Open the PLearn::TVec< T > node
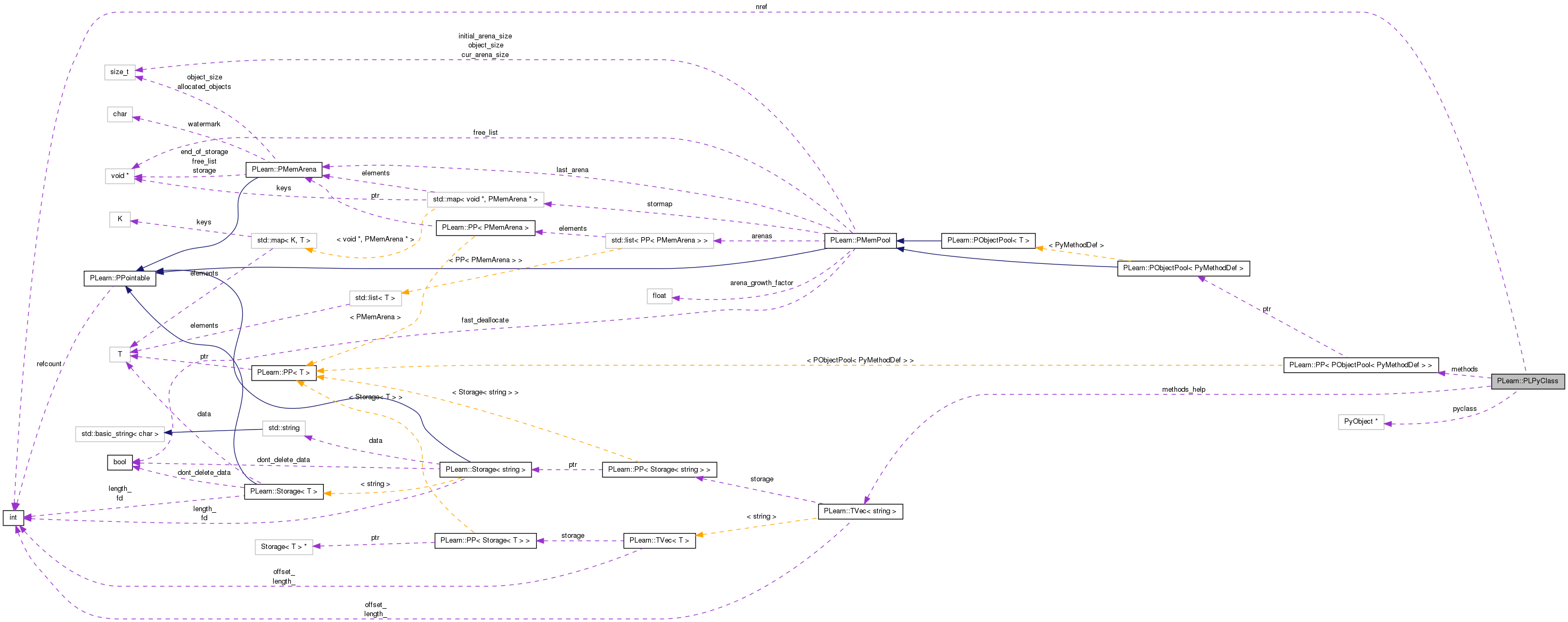 click(659, 540)
